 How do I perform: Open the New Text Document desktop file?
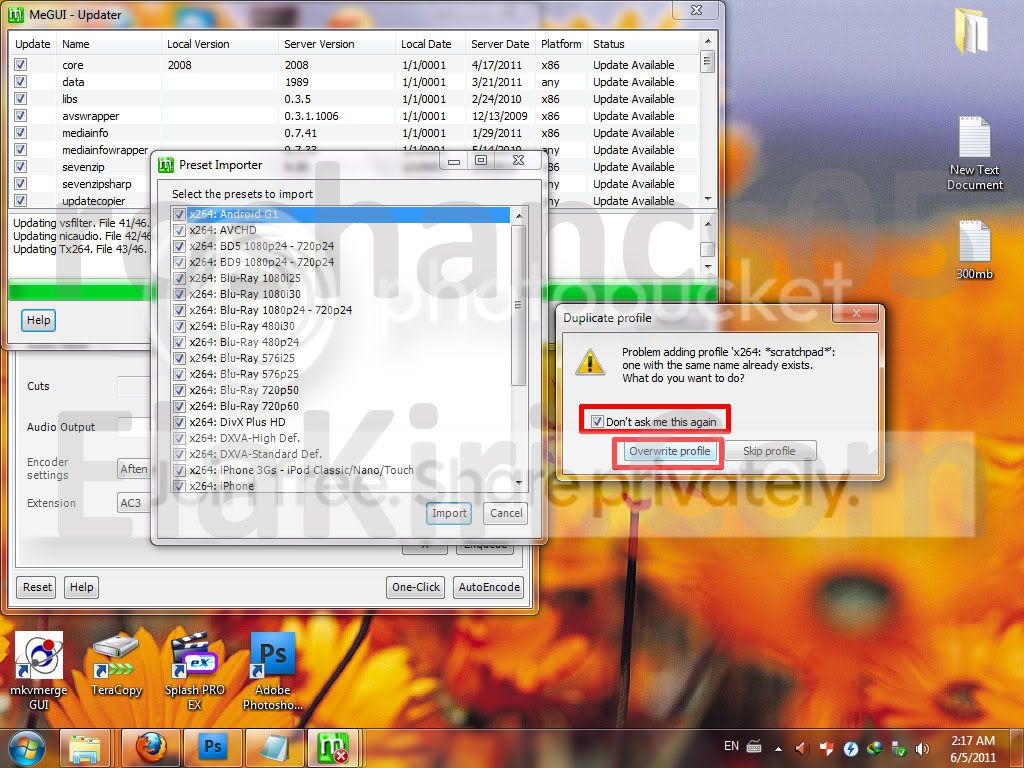[974, 153]
